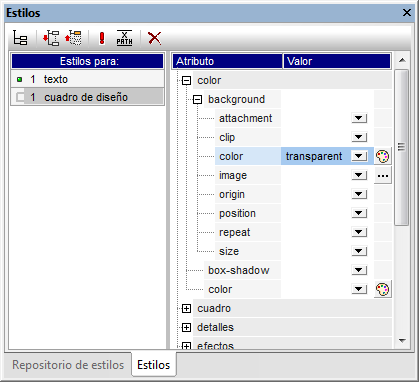Click the collapse all toolbar icon
This screenshot has height=382, width=419.
point(73,38)
